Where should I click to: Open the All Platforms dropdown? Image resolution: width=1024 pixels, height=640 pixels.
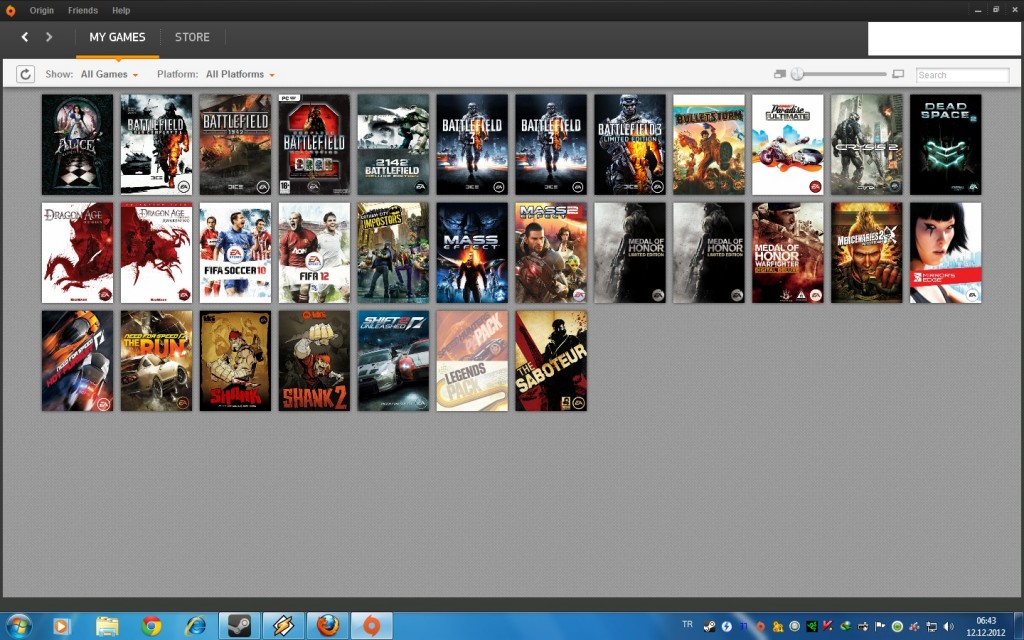click(x=240, y=74)
